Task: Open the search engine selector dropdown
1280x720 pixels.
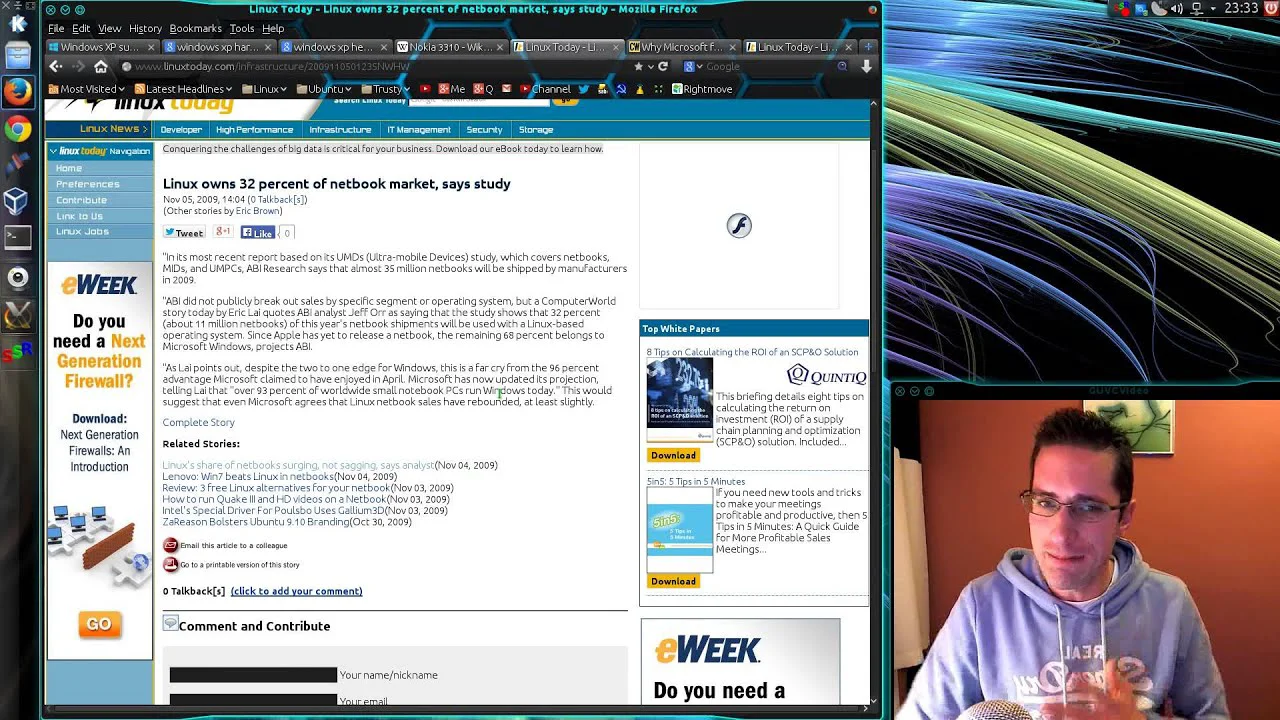Action: (x=693, y=67)
